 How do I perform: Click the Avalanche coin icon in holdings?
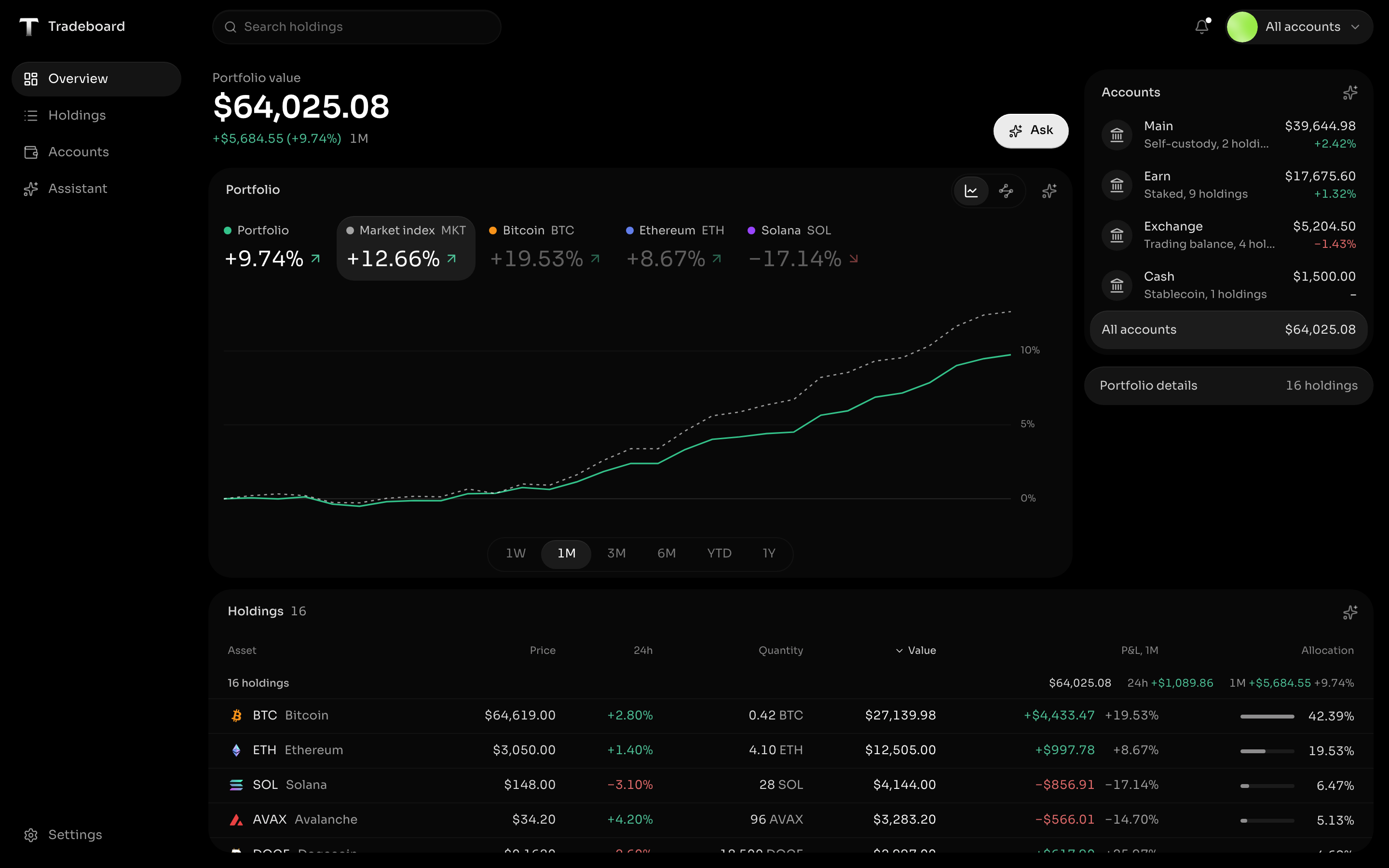(236, 820)
